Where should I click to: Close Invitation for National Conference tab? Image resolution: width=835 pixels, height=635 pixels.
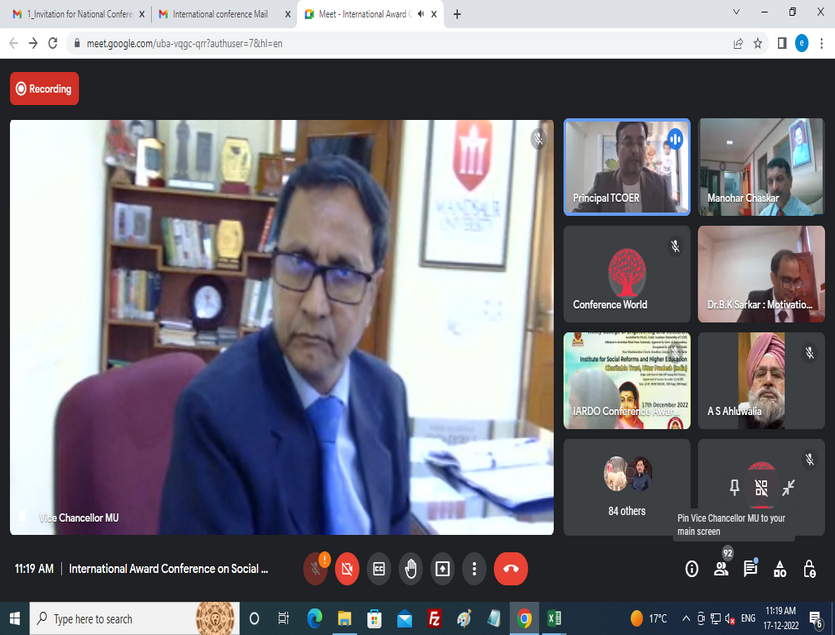142,14
